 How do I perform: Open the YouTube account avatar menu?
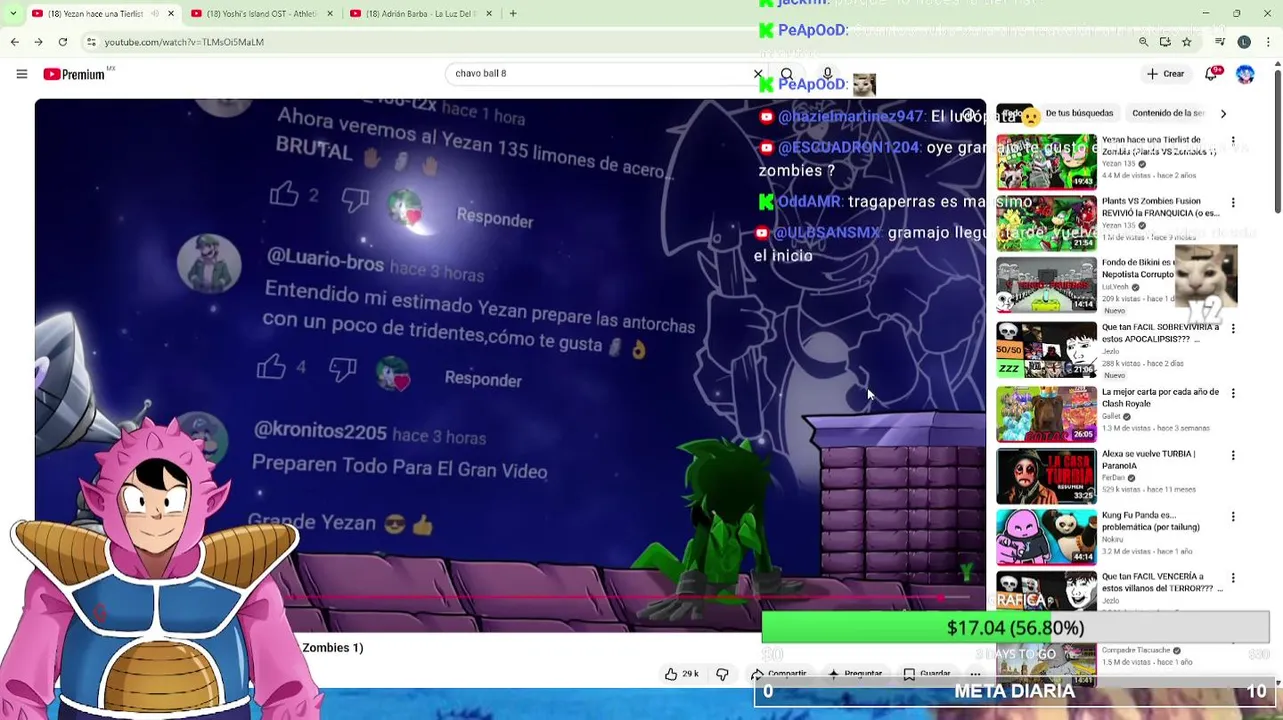coord(1245,74)
